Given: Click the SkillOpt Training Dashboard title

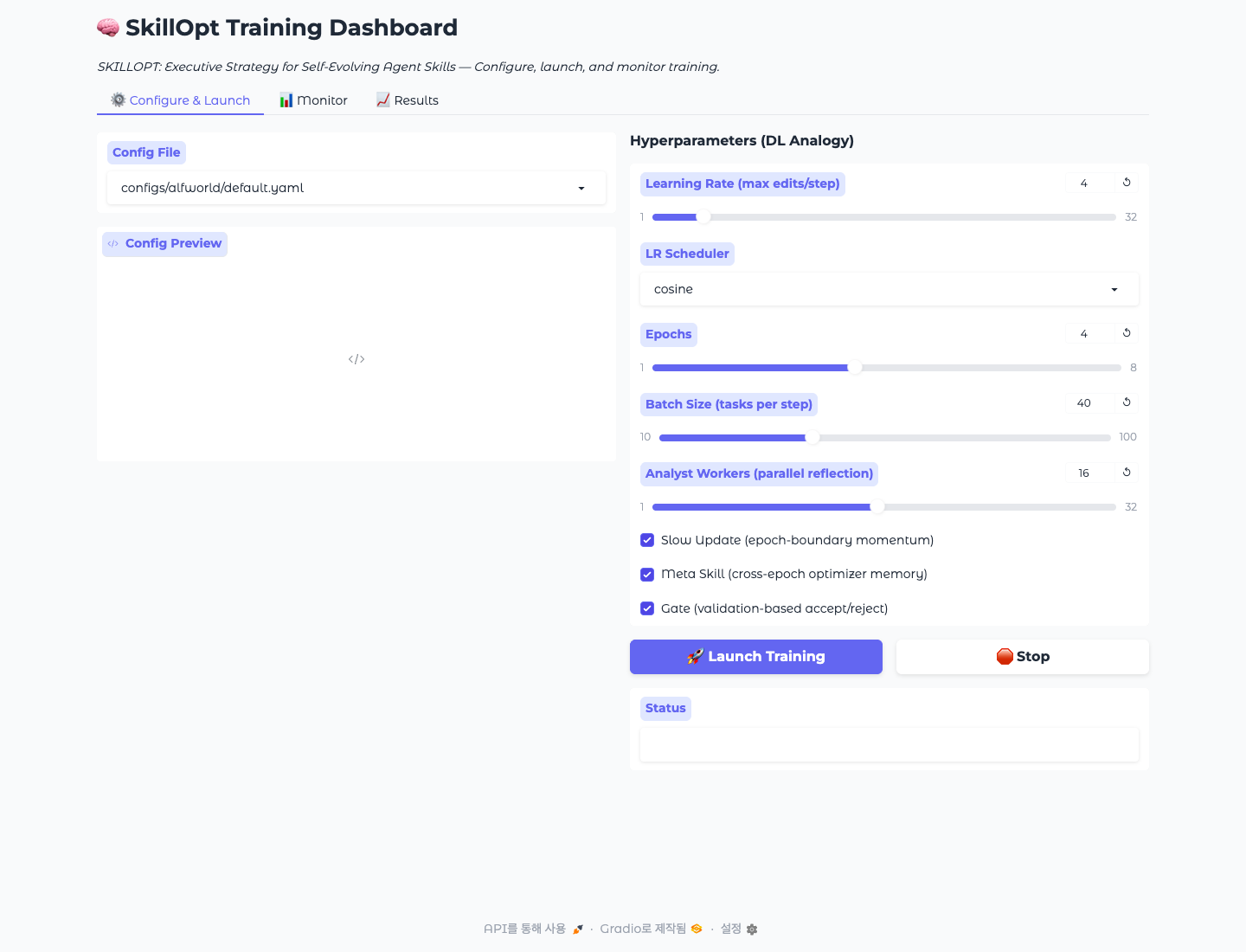Looking at the screenshot, I should pyautogui.click(x=292, y=28).
